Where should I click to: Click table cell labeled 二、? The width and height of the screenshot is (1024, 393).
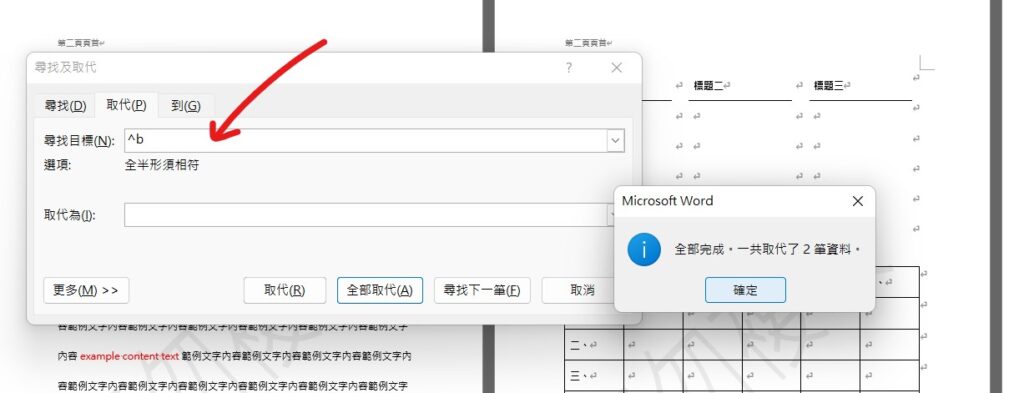click(594, 345)
